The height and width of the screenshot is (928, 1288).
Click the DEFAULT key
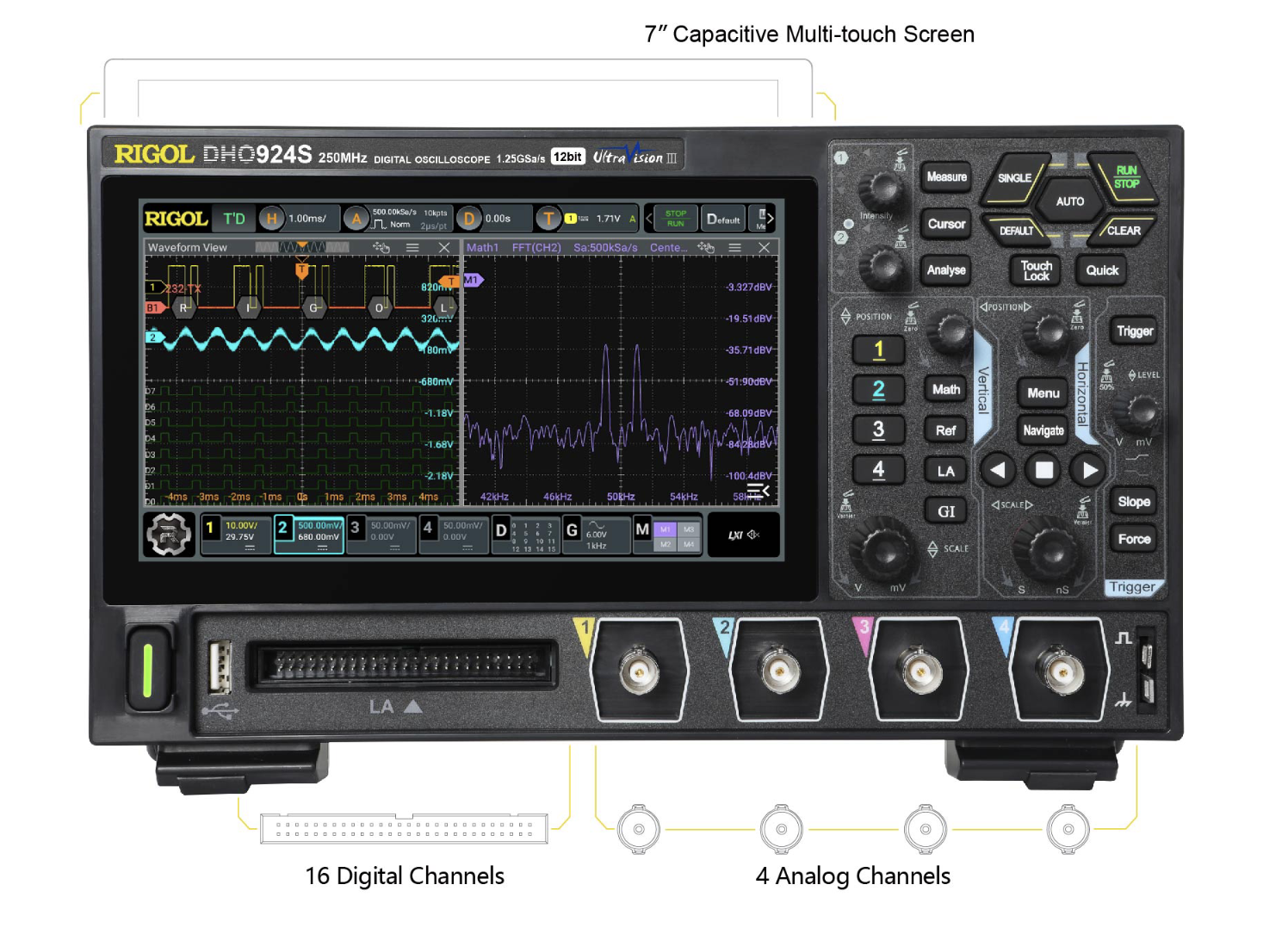[1017, 231]
